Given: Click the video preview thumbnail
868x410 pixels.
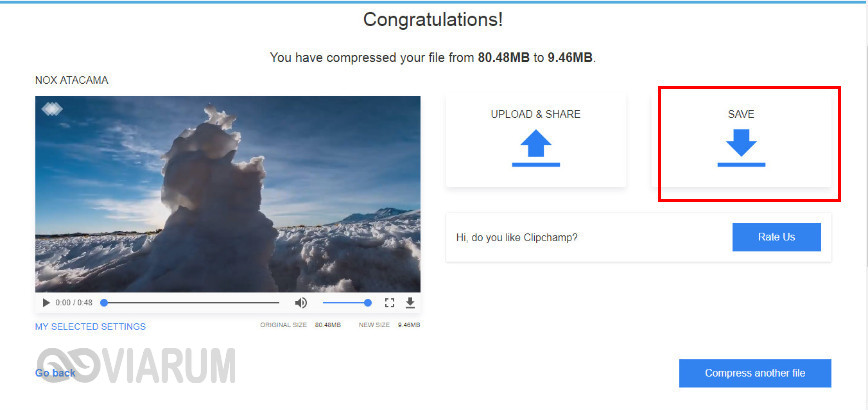Looking at the screenshot, I should pyautogui.click(x=228, y=194).
